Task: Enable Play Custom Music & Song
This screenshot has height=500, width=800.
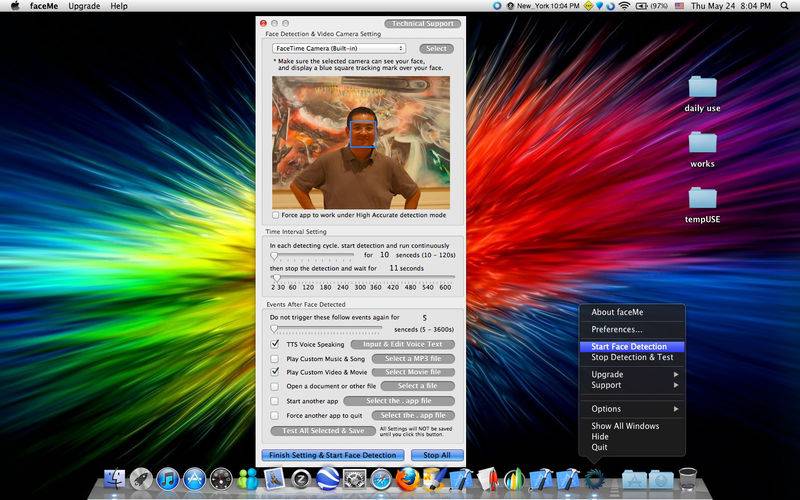Action: click(x=275, y=358)
